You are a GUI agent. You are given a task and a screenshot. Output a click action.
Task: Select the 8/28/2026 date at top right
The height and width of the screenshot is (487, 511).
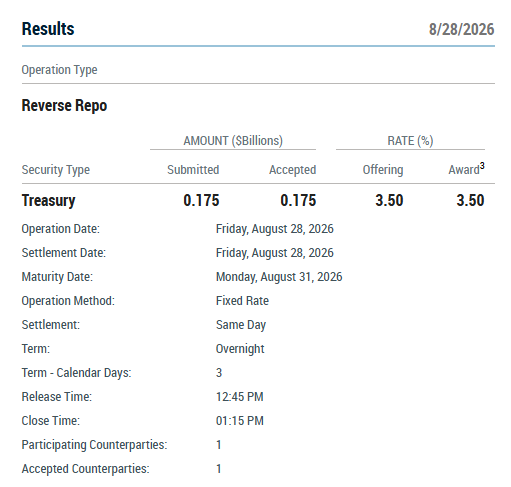point(461,29)
